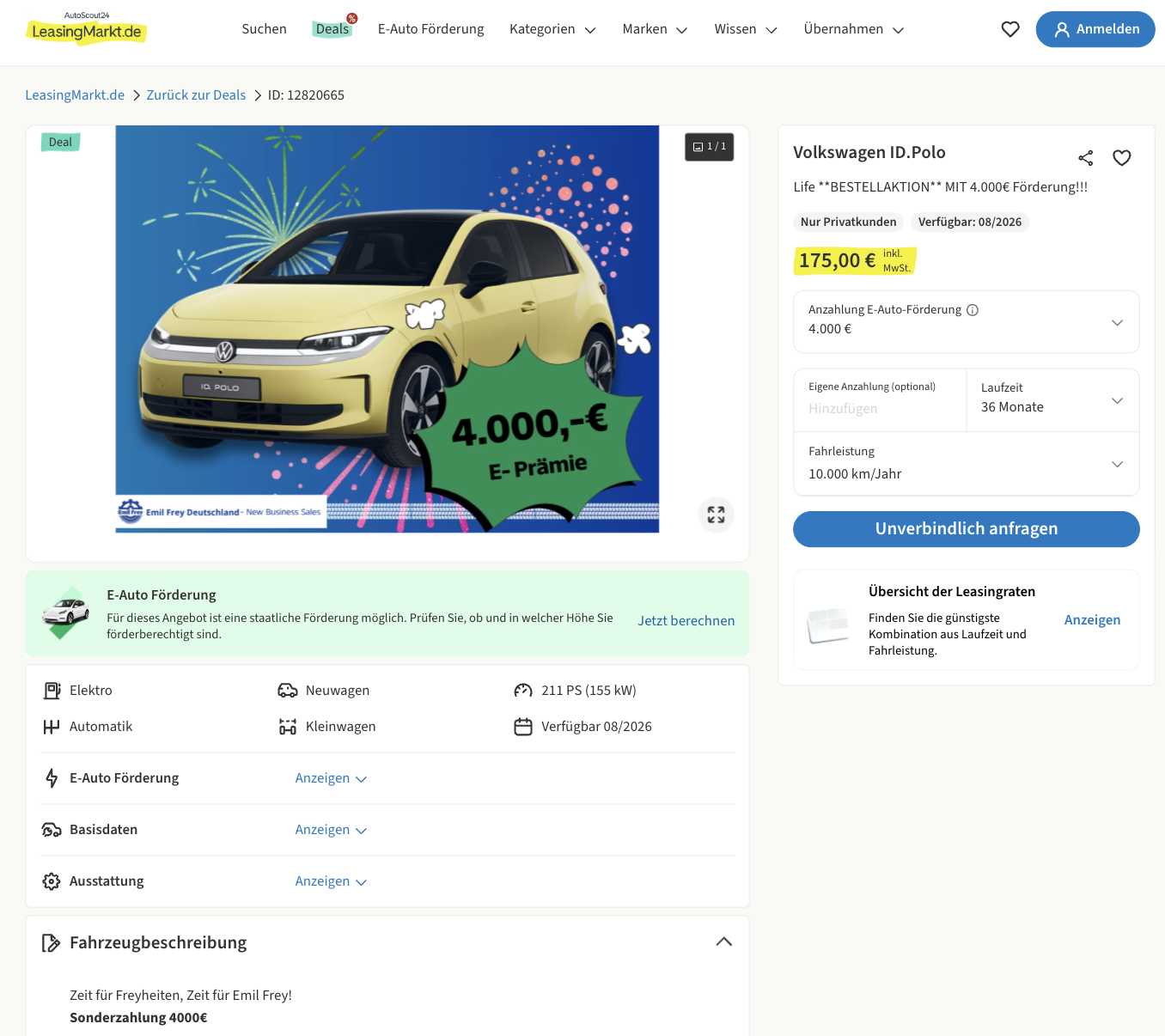Click into the Eigene Anzahlung input field
This screenshot has width=1165, height=1036.
click(878, 409)
